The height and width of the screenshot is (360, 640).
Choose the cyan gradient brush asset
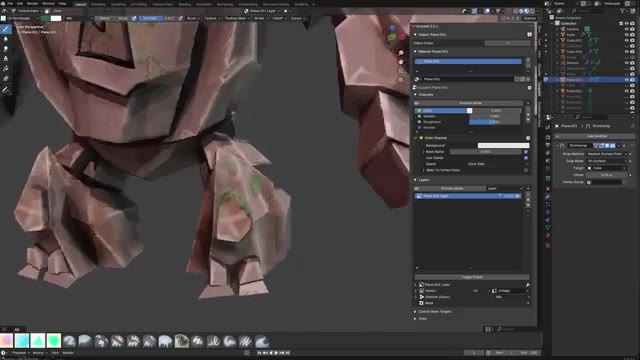tap(22, 340)
